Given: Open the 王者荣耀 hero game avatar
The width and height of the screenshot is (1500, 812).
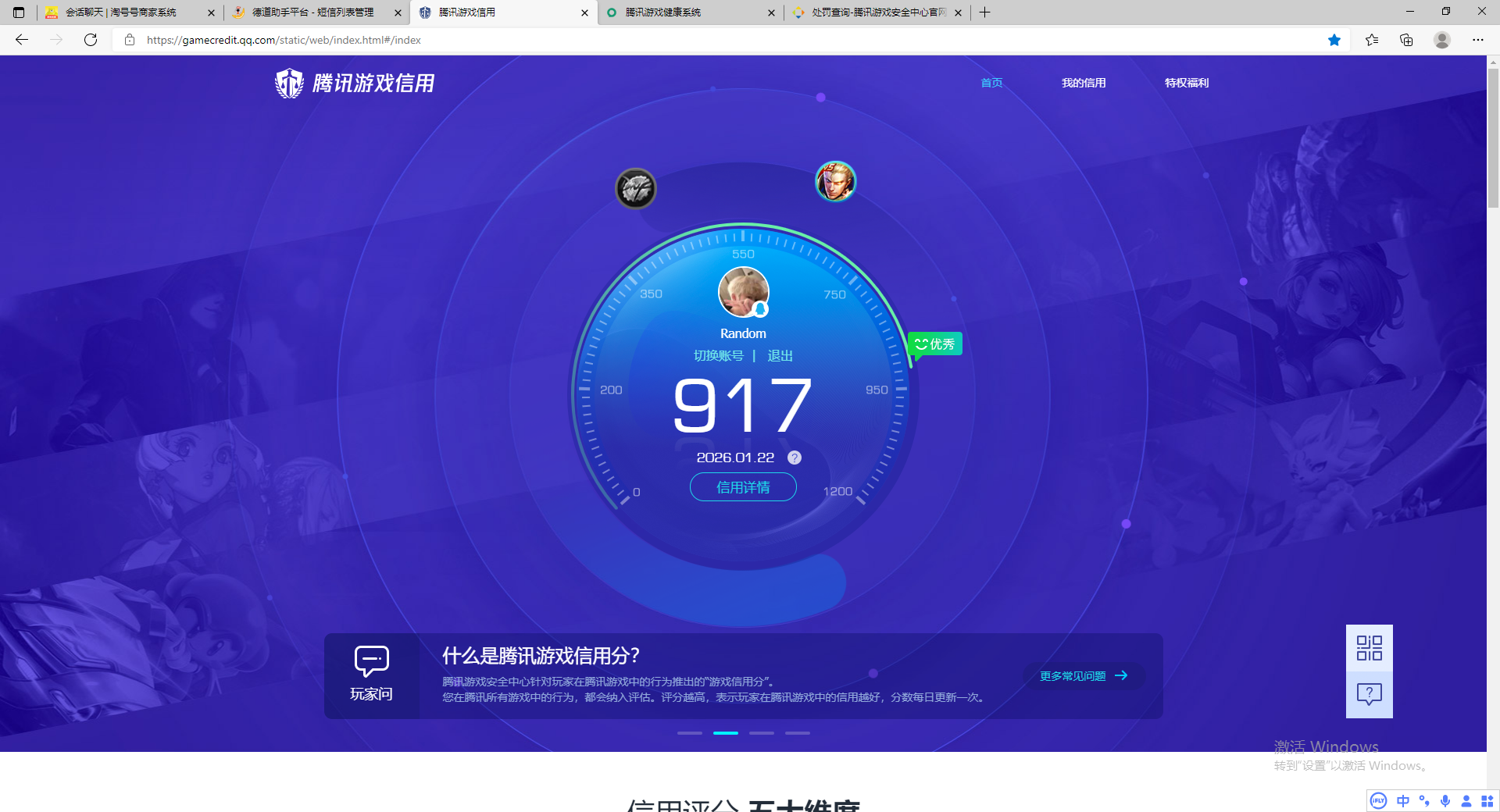Looking at the screenshot, I should (835, 181).
